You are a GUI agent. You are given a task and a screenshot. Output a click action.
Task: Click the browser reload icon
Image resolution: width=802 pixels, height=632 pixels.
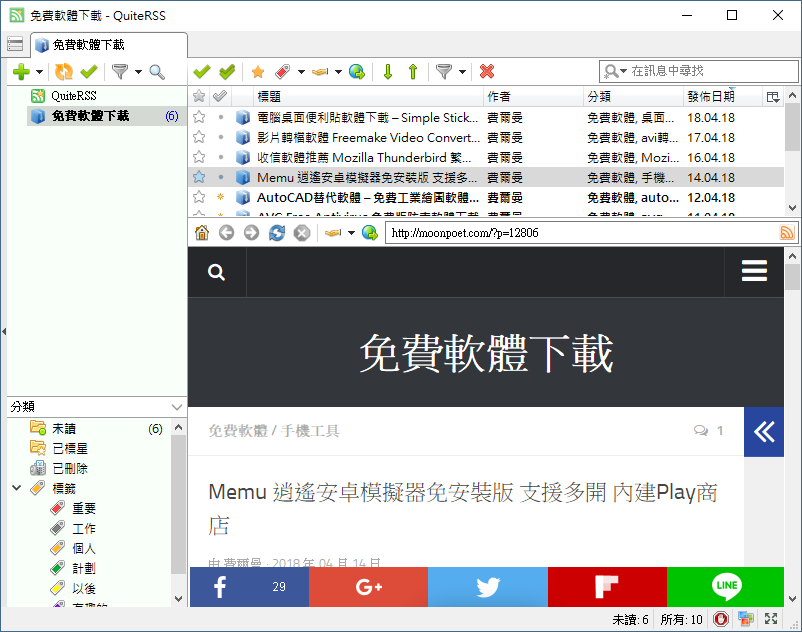coord(277,233)
